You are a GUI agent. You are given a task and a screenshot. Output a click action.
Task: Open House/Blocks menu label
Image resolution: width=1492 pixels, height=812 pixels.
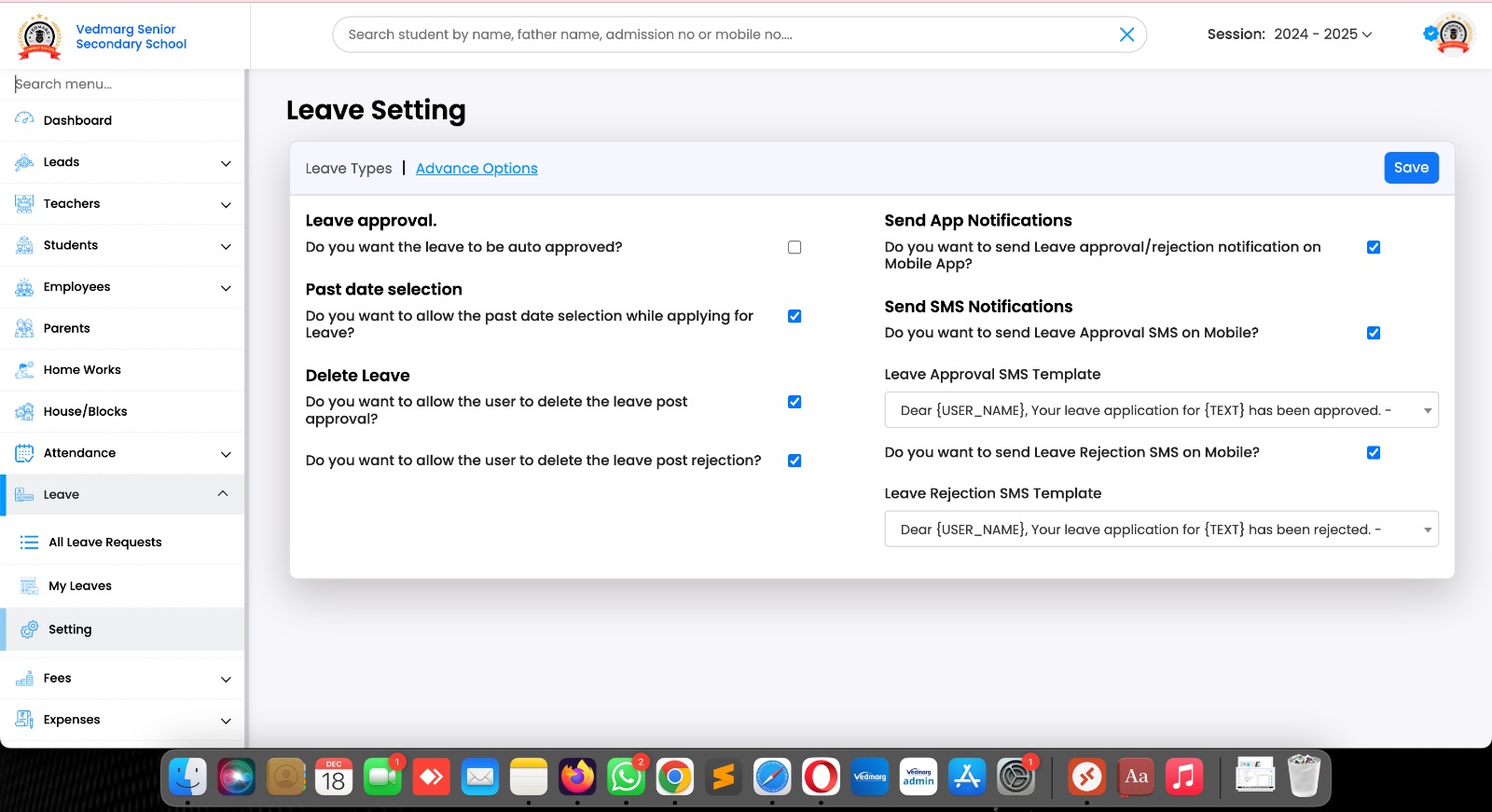pos(85,411)
